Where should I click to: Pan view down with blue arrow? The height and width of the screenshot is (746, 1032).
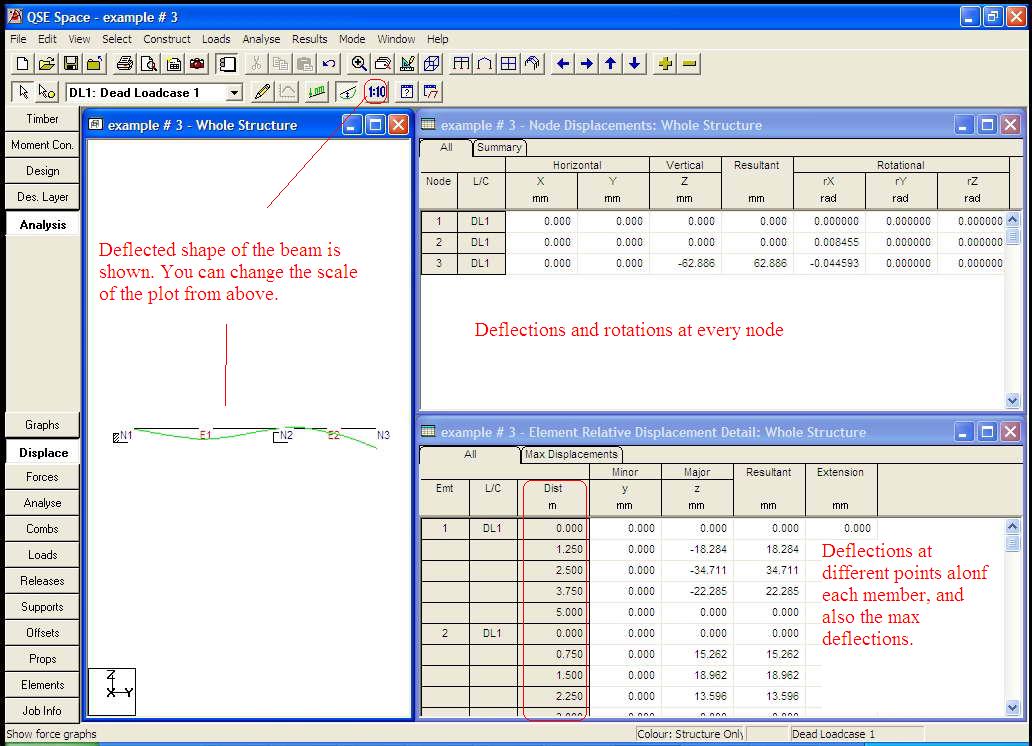634,64
